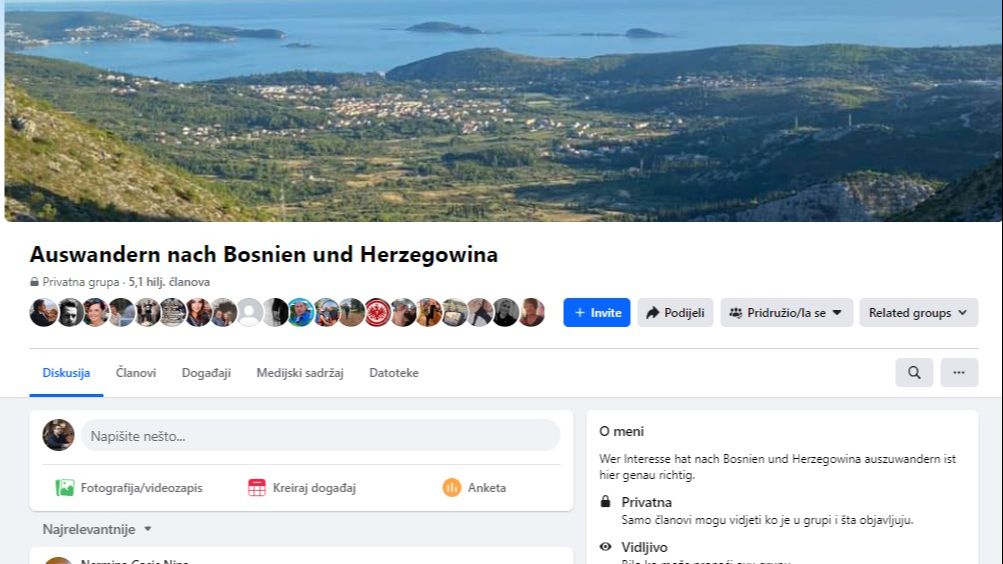1003x564 pixels.
Task: Click the Fotografija/videozapis photo icon
Action: [x=65, y=488]
